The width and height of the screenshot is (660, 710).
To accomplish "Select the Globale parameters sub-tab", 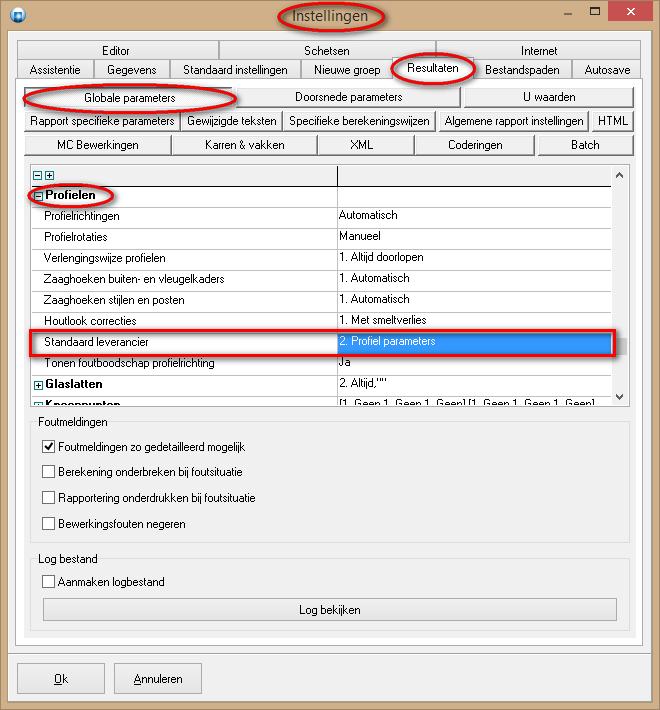I will click(x=129, y=97).
